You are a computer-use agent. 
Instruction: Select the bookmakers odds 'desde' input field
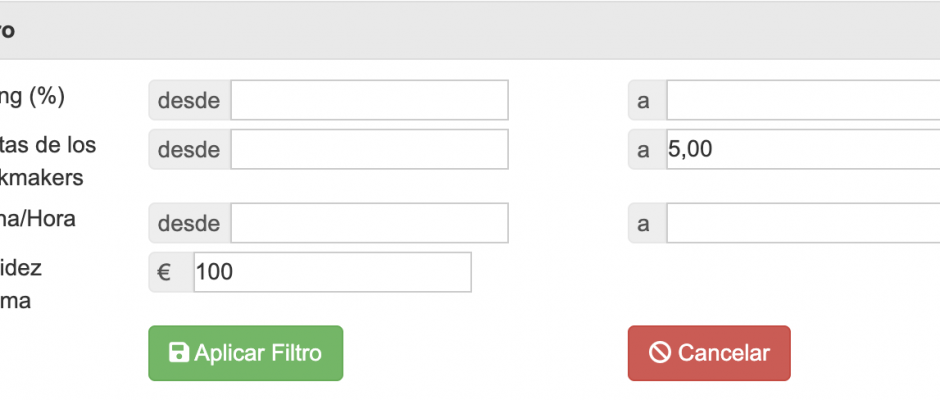pos(369,150)
